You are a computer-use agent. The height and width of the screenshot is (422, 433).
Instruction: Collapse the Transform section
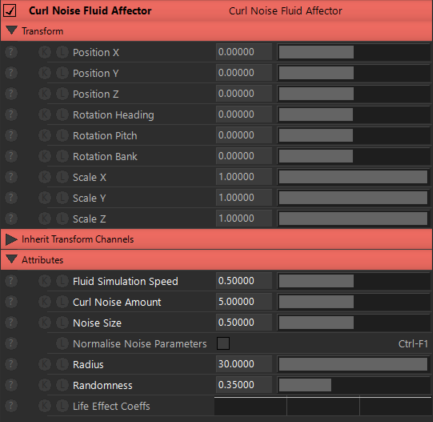coord(11,31)
